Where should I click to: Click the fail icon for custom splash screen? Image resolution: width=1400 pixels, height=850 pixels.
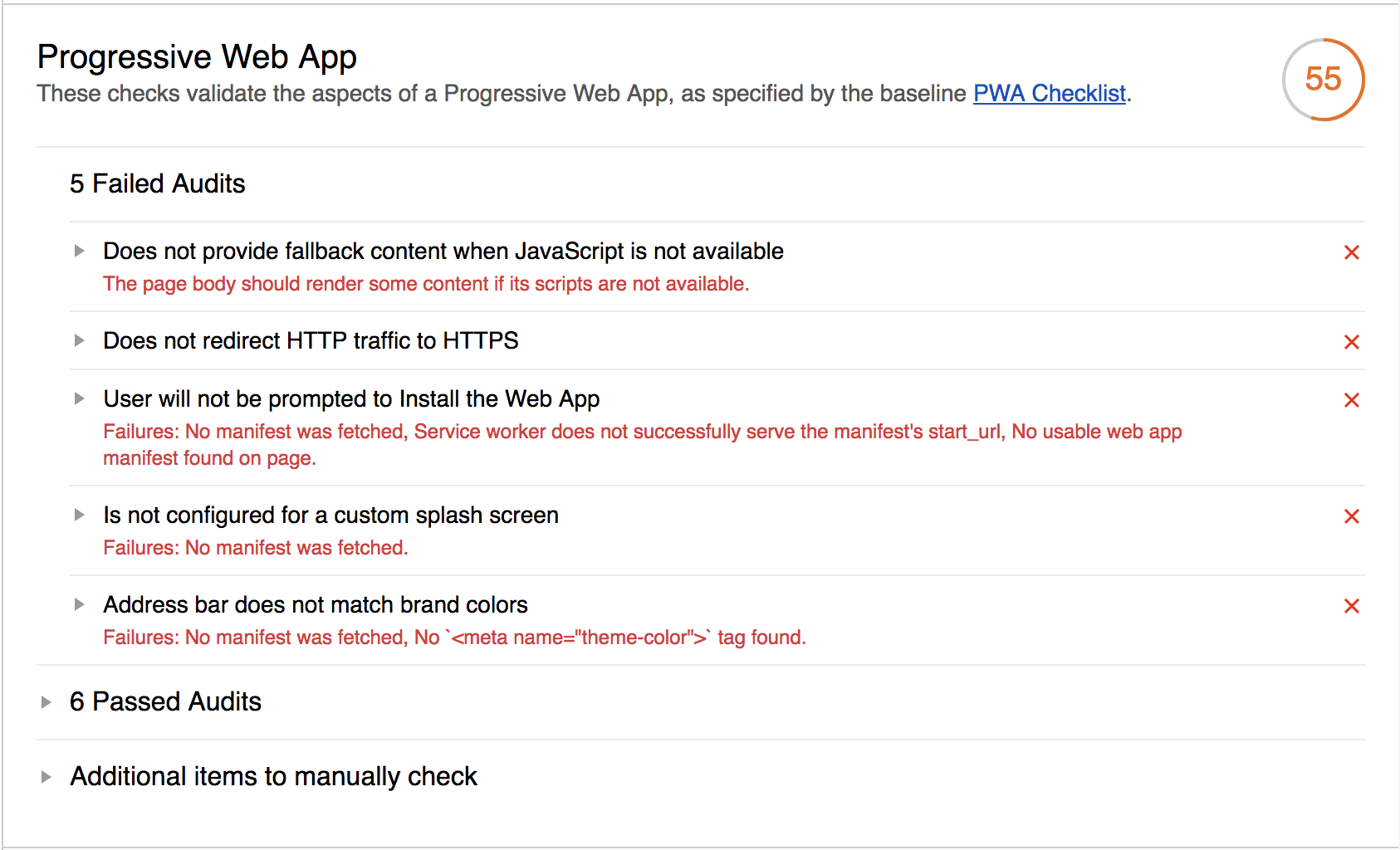pyautogui.click(x=1351, y=516)
